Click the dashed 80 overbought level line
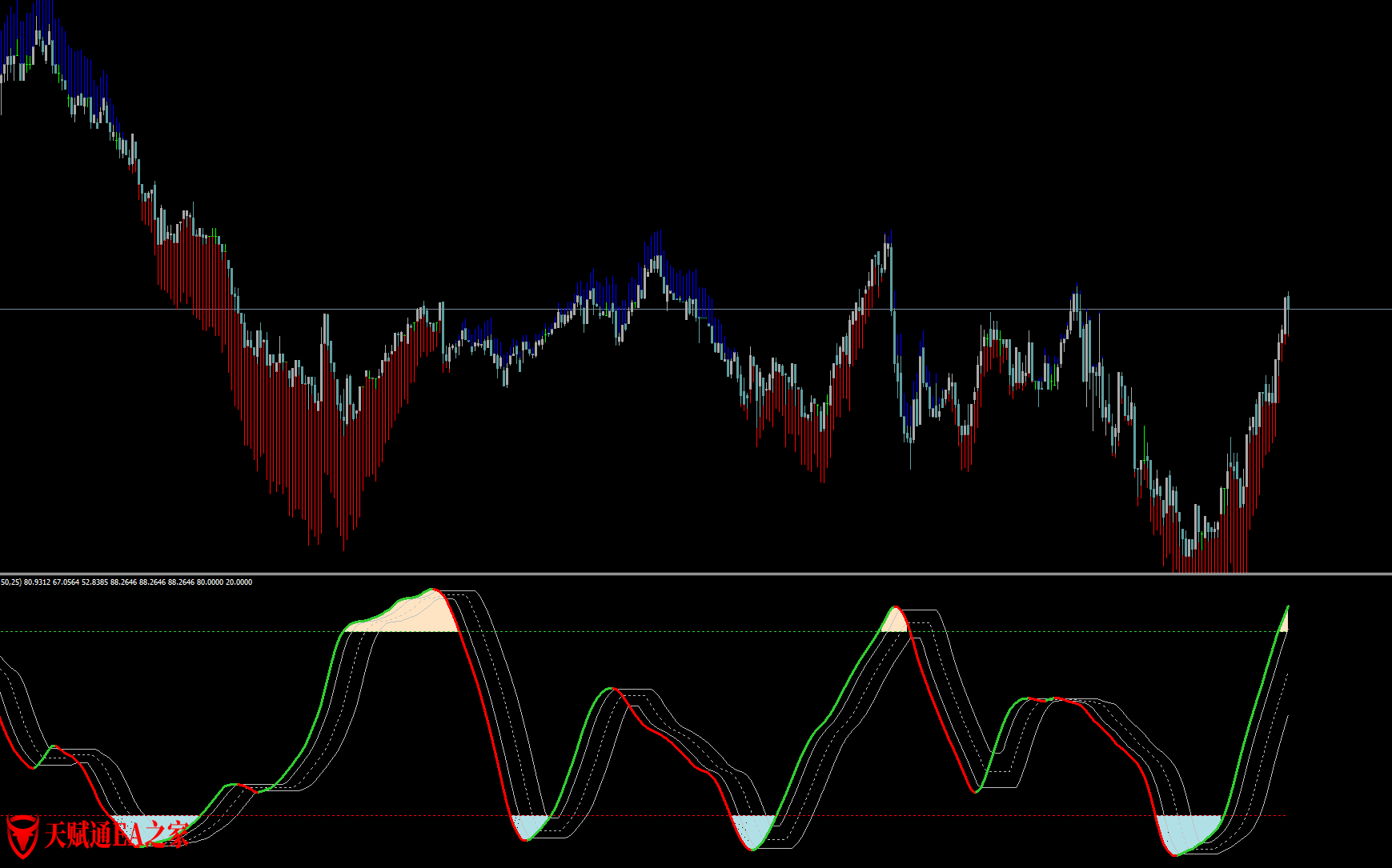The image size is (1392, 868). tap(644, 631)
